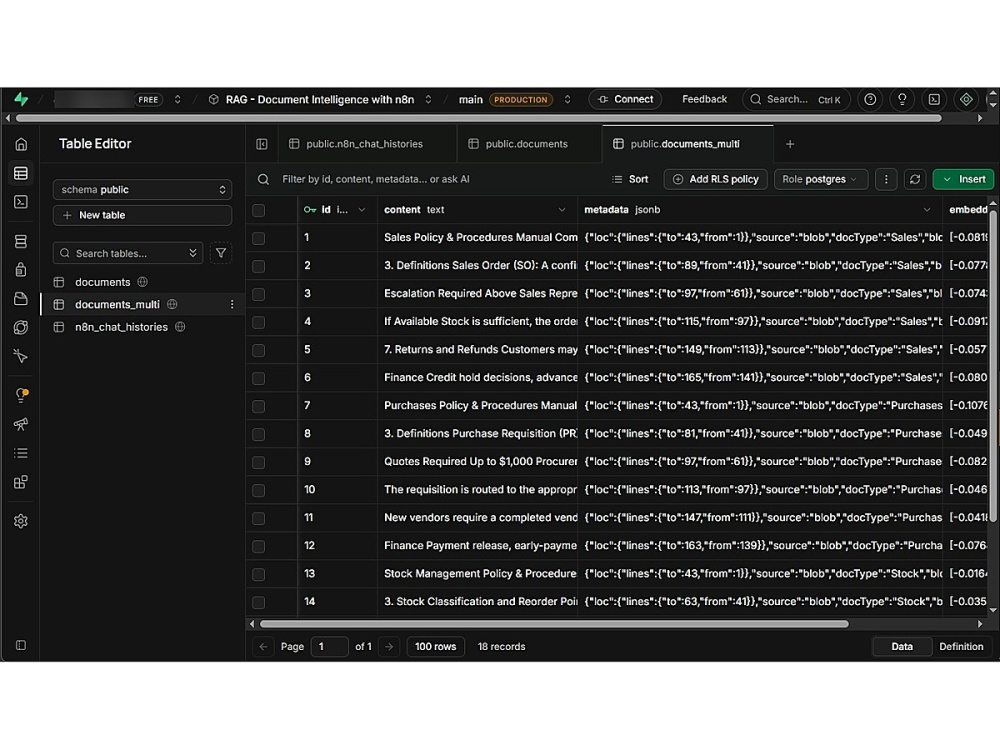Image resolution: width=1000 pixels, height=750 pixels.
Task: Open the schema public dropdown
Action: tap(142, 189)
